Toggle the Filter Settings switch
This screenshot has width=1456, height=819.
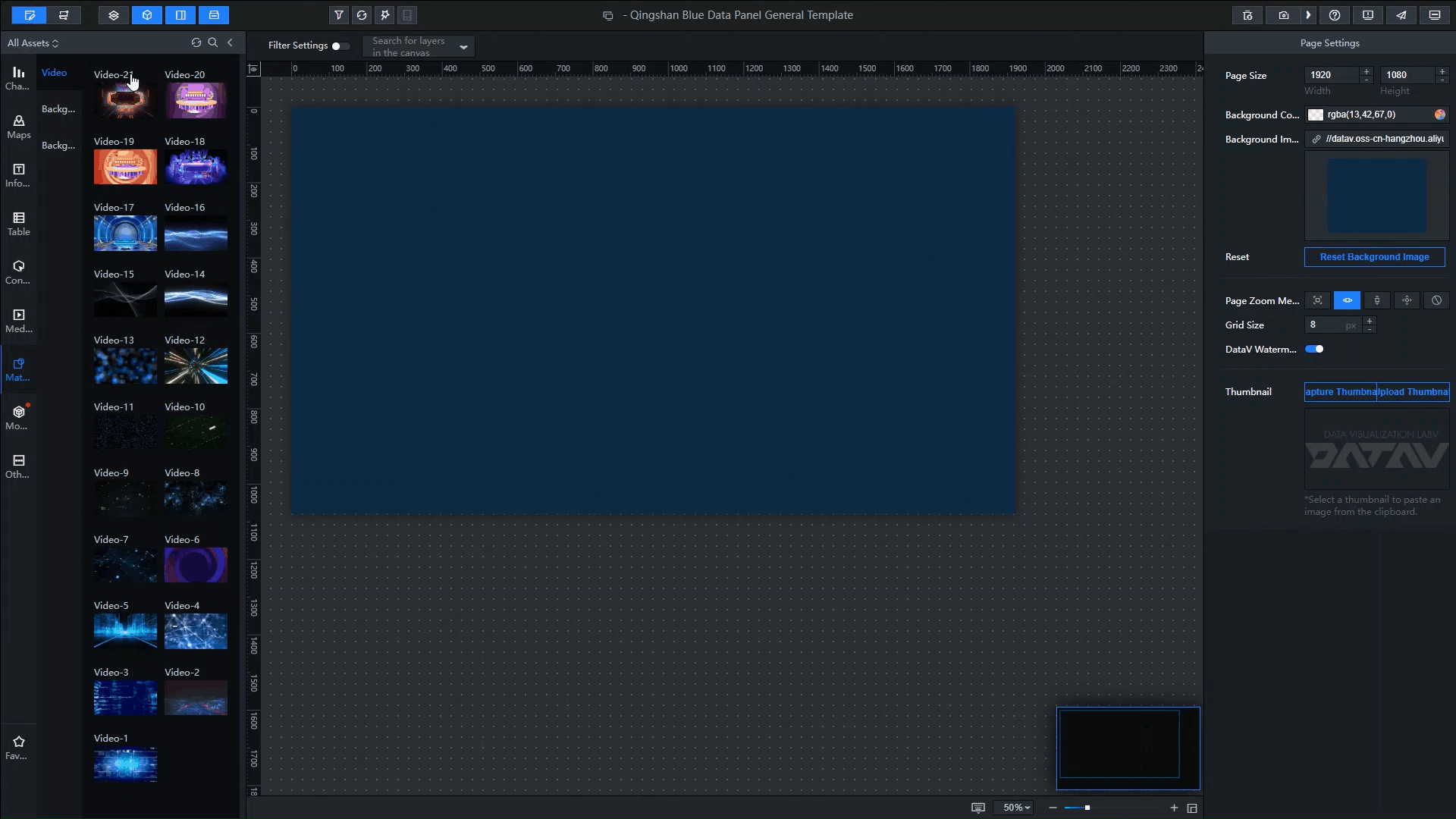(x=340, y=46)
